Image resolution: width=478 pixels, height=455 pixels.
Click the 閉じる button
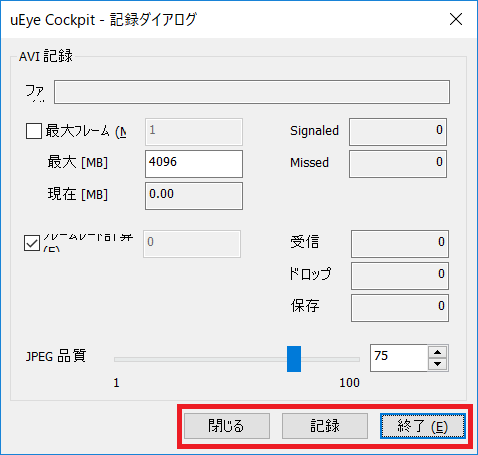[227, 426]
